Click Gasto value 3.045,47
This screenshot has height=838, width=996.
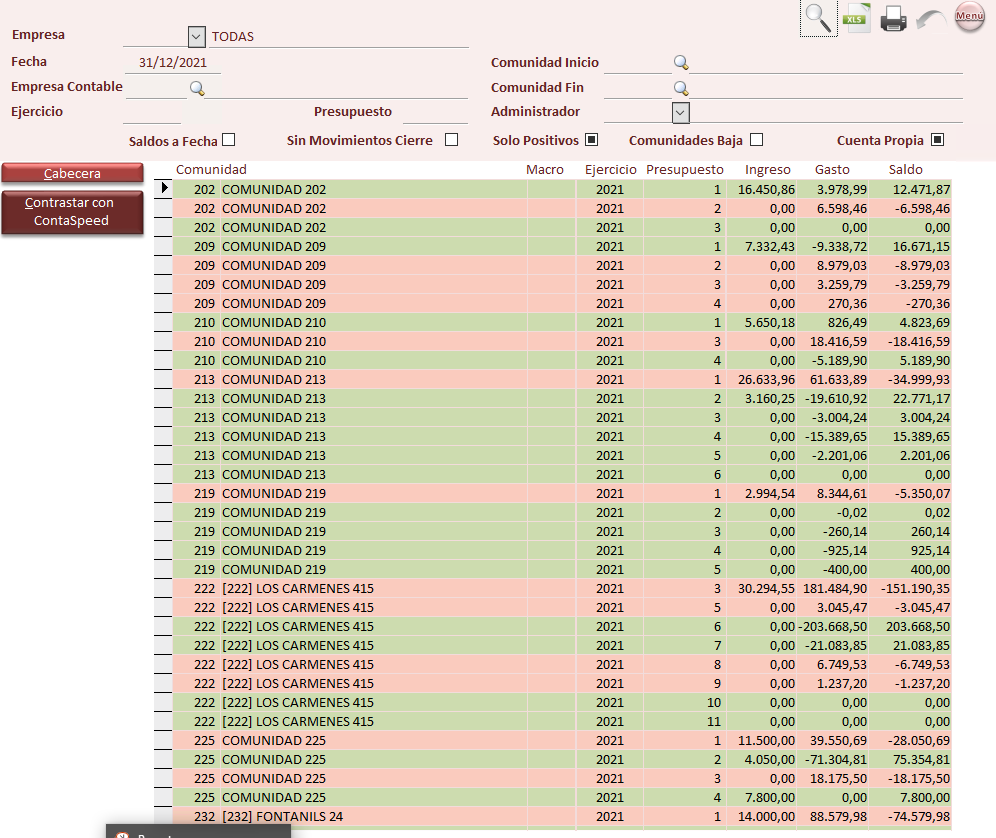click(842, 607)
